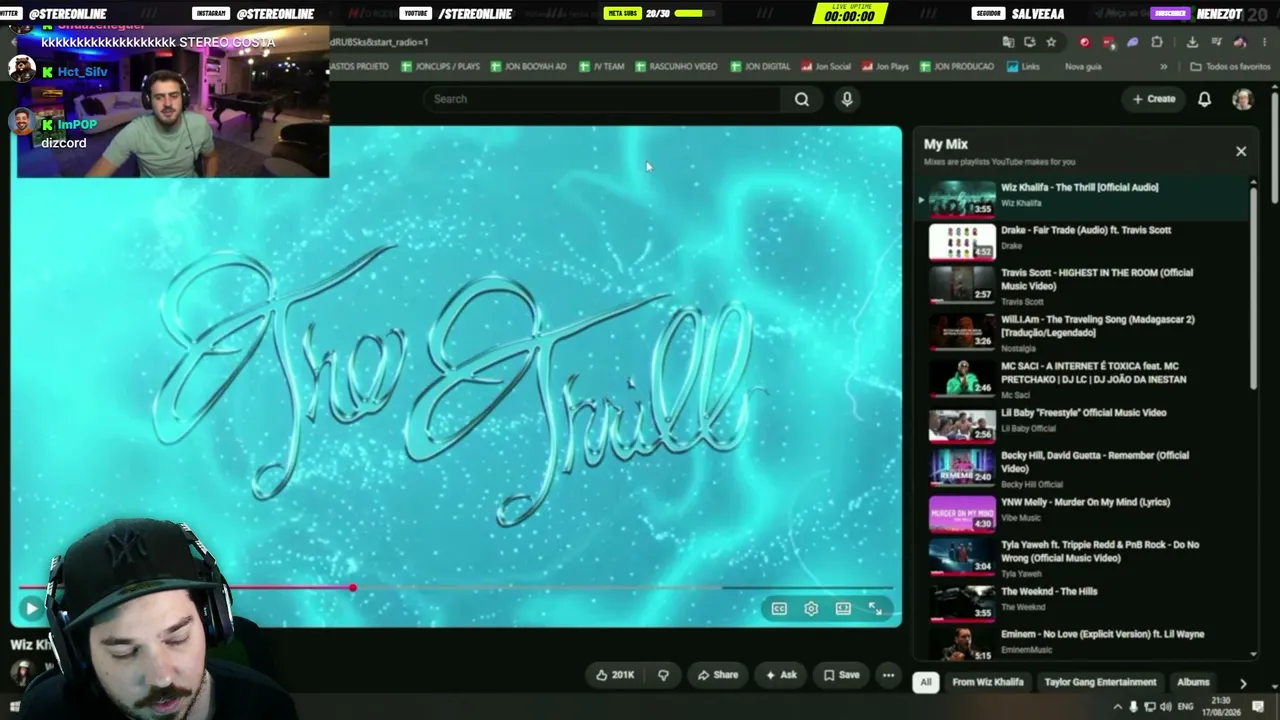Screen dimensions: 1280x720
Task: Start voice search with the microphone icon
Action: click(847, 99)
